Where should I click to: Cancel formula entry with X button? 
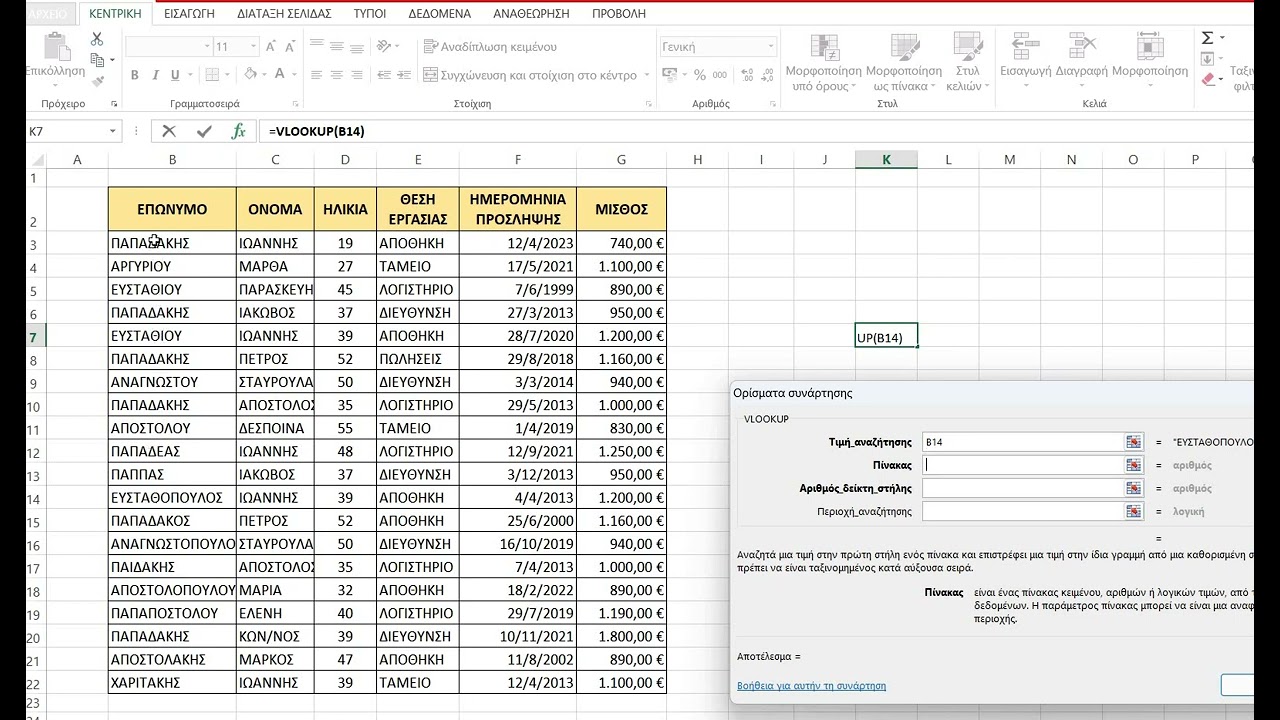click(169, 131)
